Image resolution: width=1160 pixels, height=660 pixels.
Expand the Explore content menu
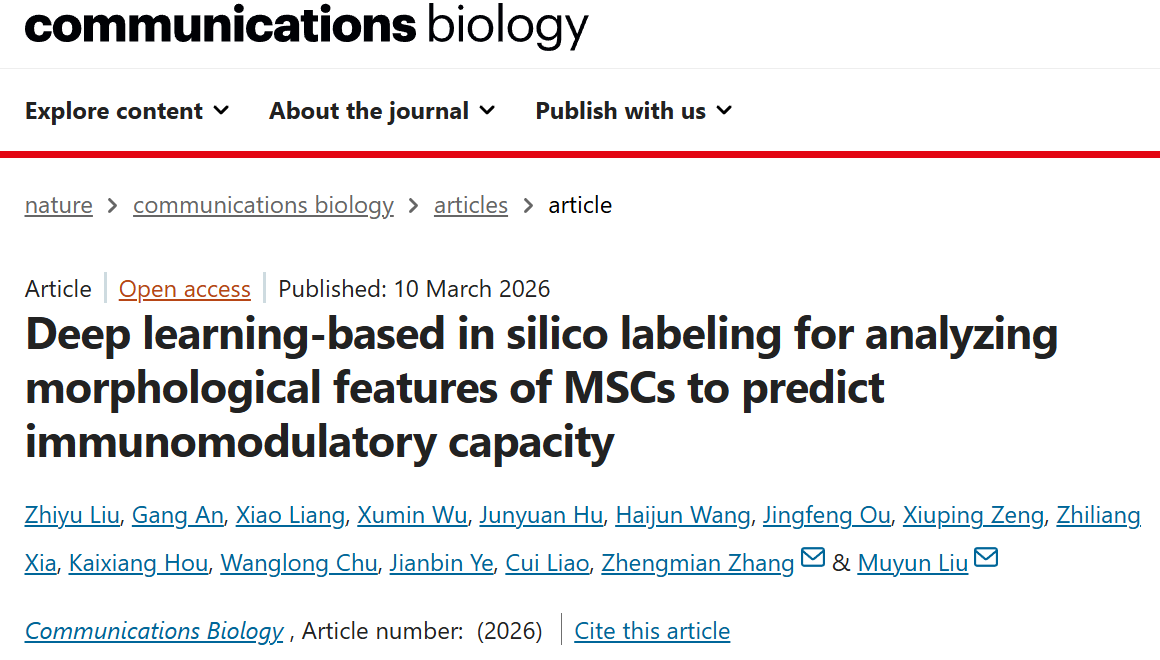[127, 111]
